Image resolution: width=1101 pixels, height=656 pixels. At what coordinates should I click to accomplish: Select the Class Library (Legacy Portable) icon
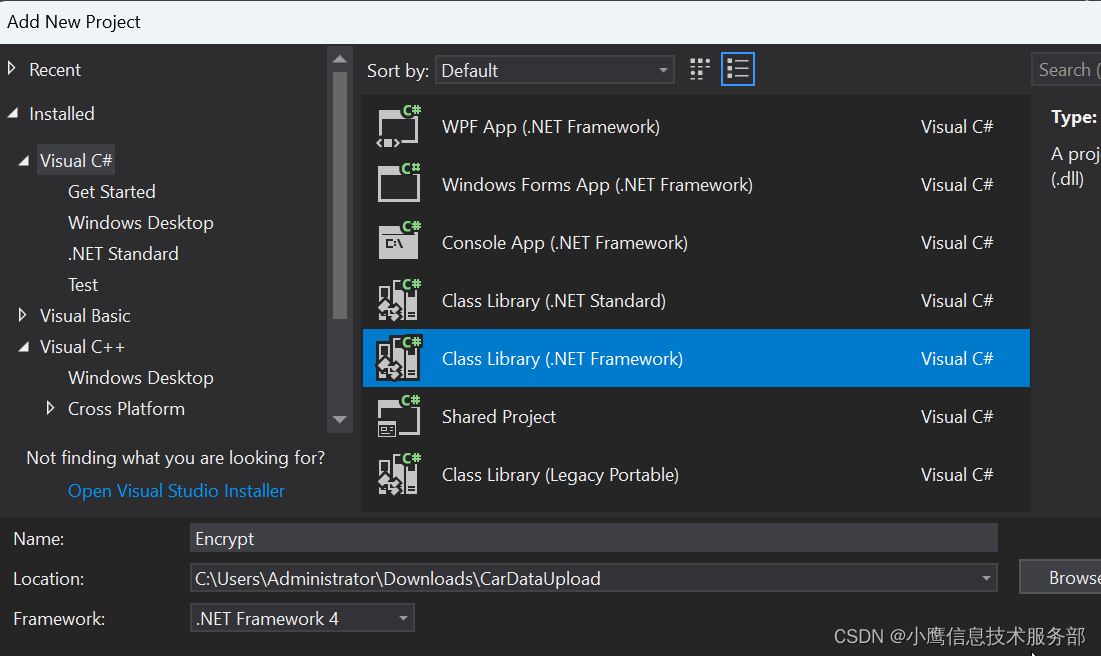(x=399, y=474)
